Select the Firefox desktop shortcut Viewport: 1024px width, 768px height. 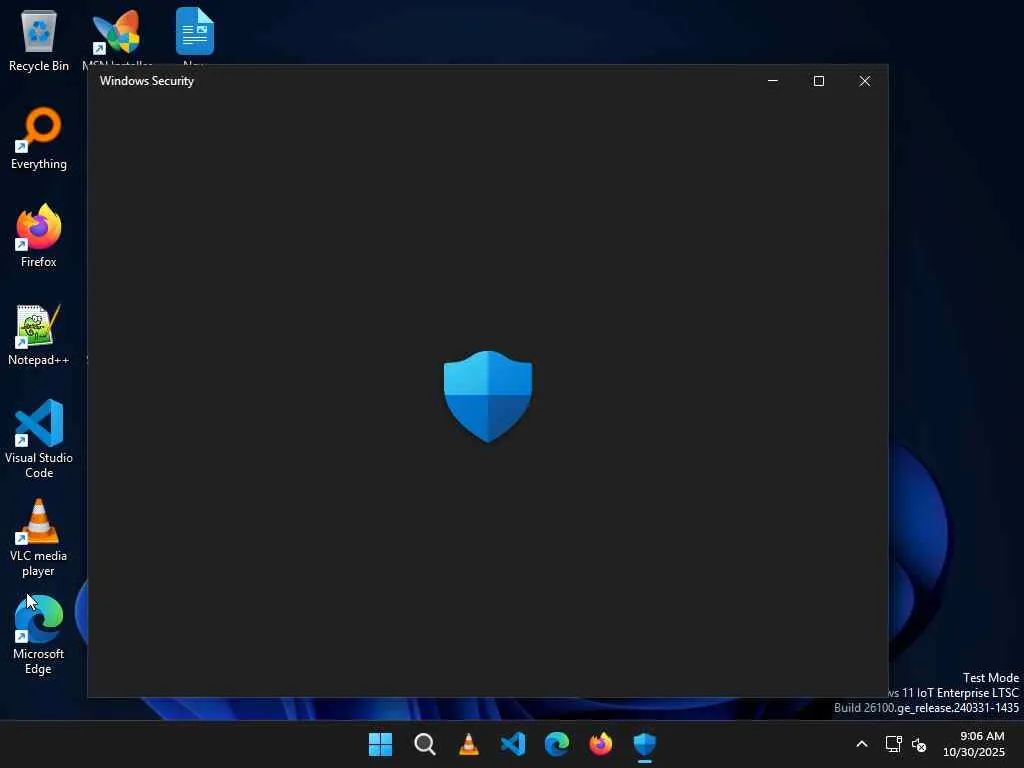(39, 236)
